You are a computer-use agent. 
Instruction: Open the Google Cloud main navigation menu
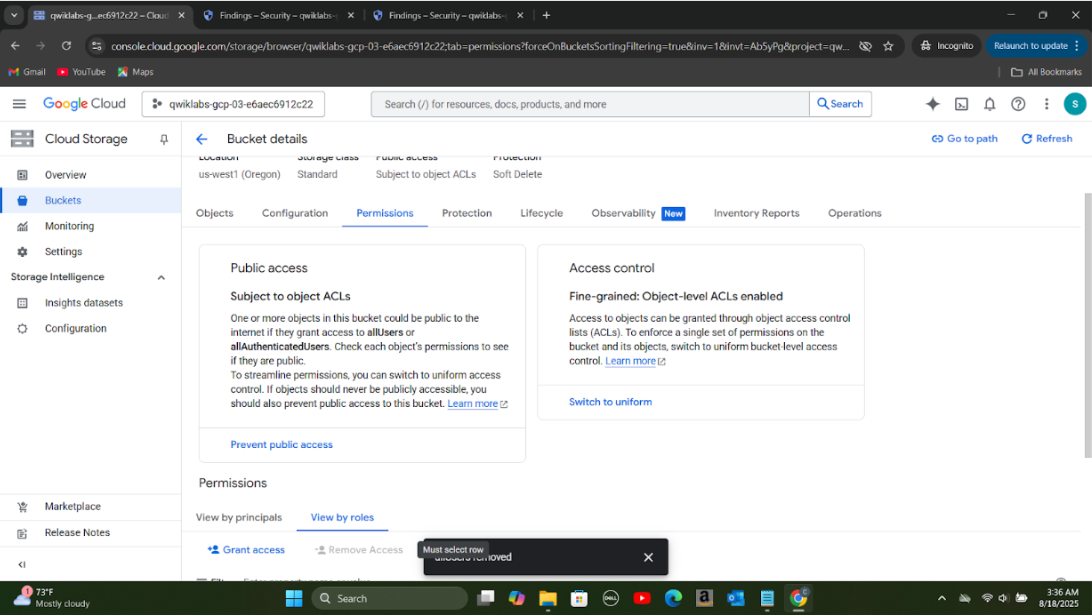[x=19, y=104]
